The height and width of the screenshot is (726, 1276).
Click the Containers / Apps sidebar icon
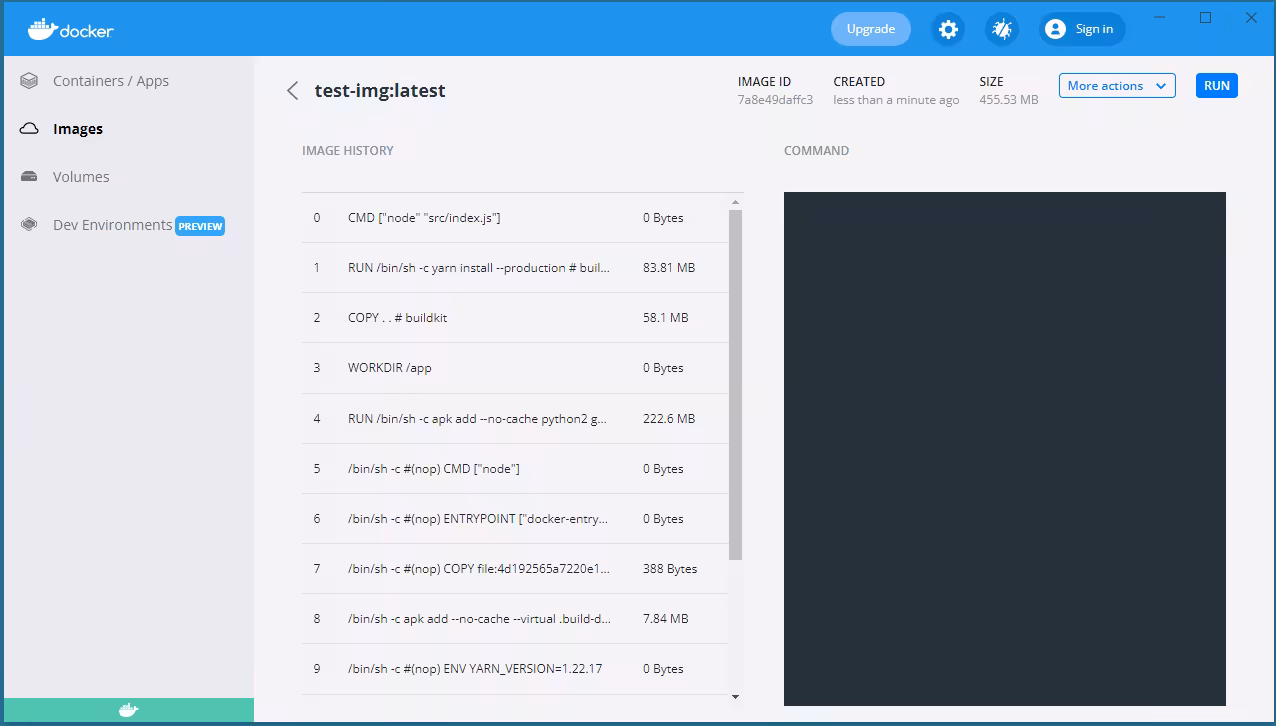[x=29, y=81]
